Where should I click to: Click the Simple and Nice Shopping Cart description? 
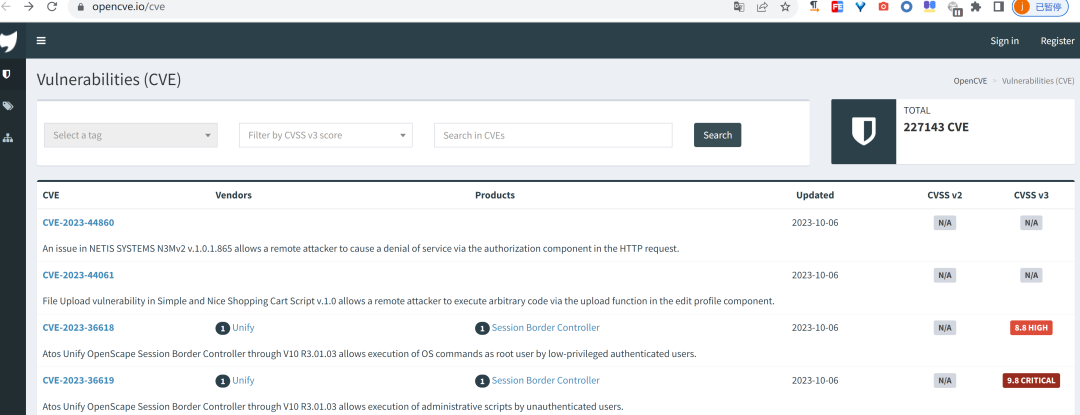click(x=408, y=301)
